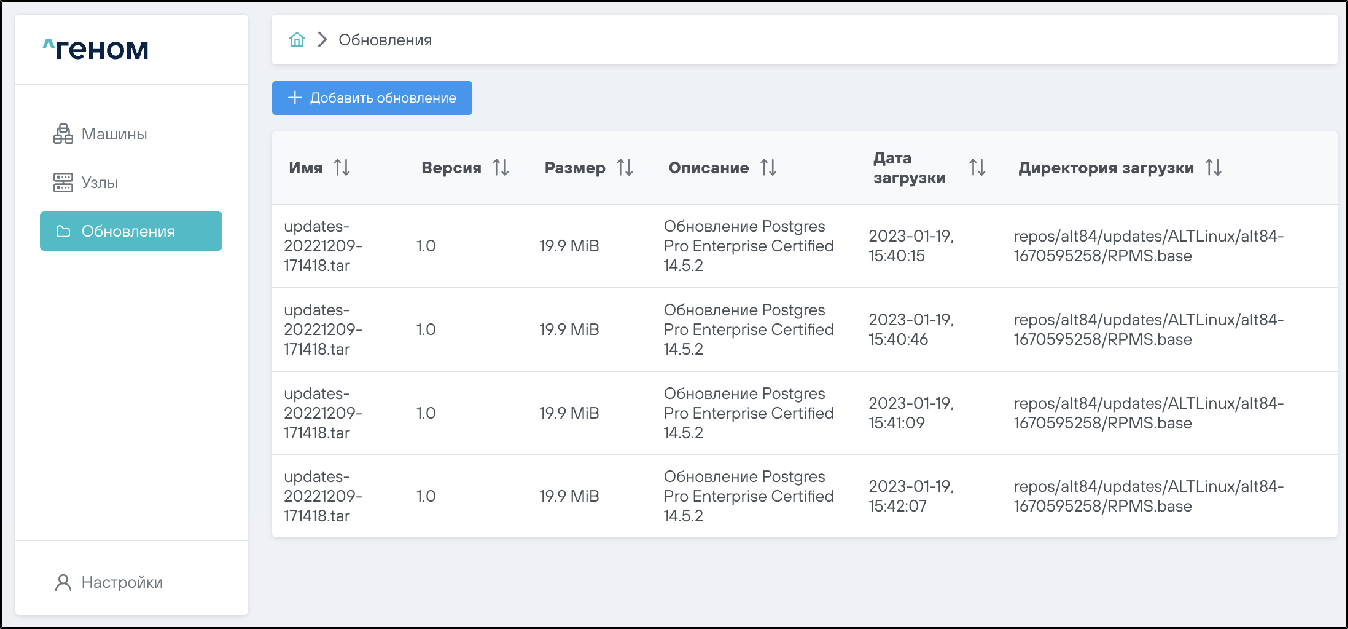Image resolution: width=1348 pixels, height=629 pixels.
Task: Click the home icon in breadcrumb
Action: coord(296,40)
